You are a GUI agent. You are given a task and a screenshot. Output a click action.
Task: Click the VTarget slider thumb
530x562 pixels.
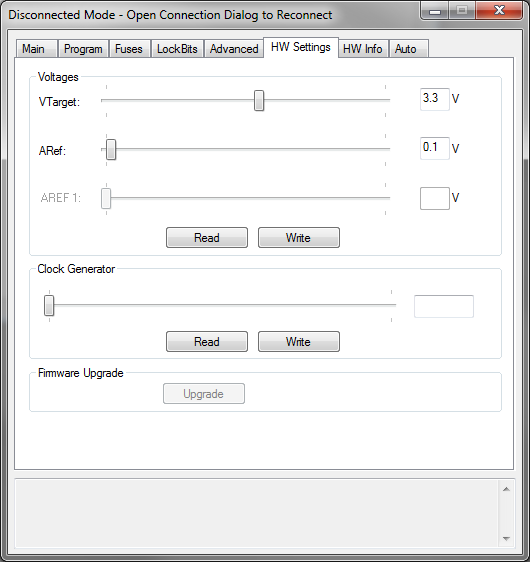pyautogui.click(x=259, y=101)
